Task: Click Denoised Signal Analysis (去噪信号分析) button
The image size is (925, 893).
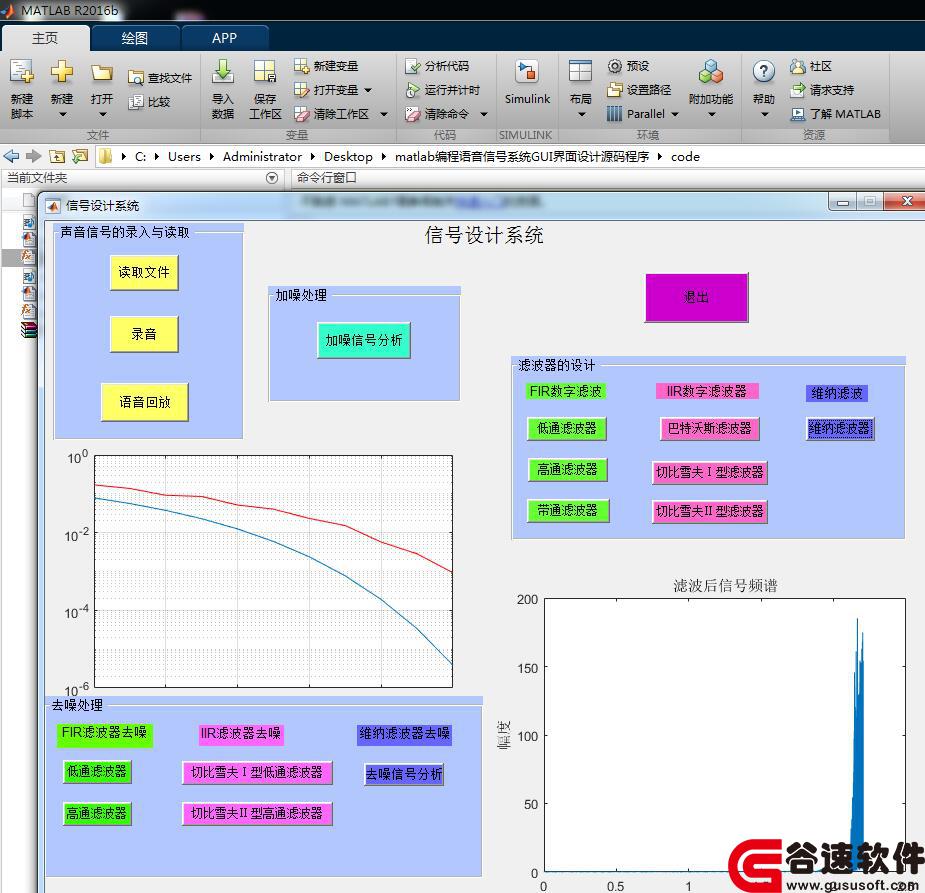Action: pos(404,774)
